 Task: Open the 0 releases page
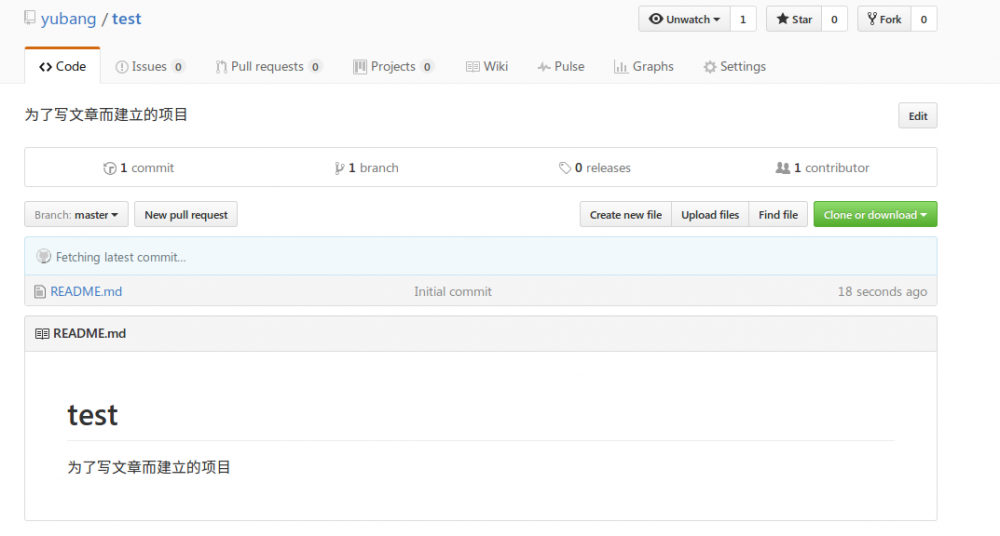pos(594,168)
